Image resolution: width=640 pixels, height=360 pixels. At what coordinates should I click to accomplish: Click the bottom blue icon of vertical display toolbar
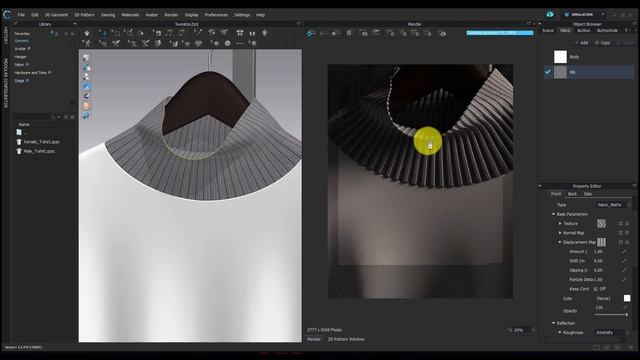point(86,116)
